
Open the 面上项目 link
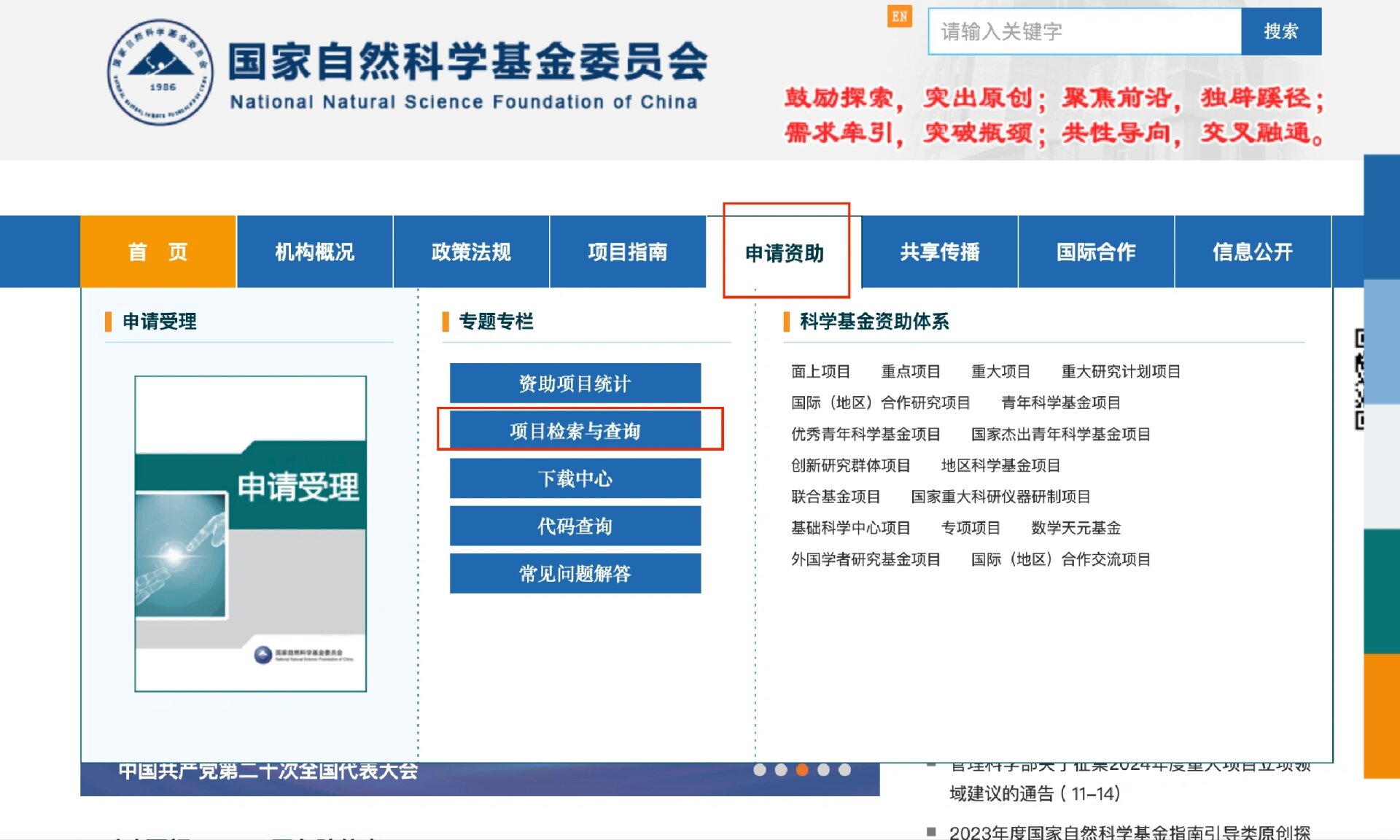pyautogui.click(x=820, y=371)
